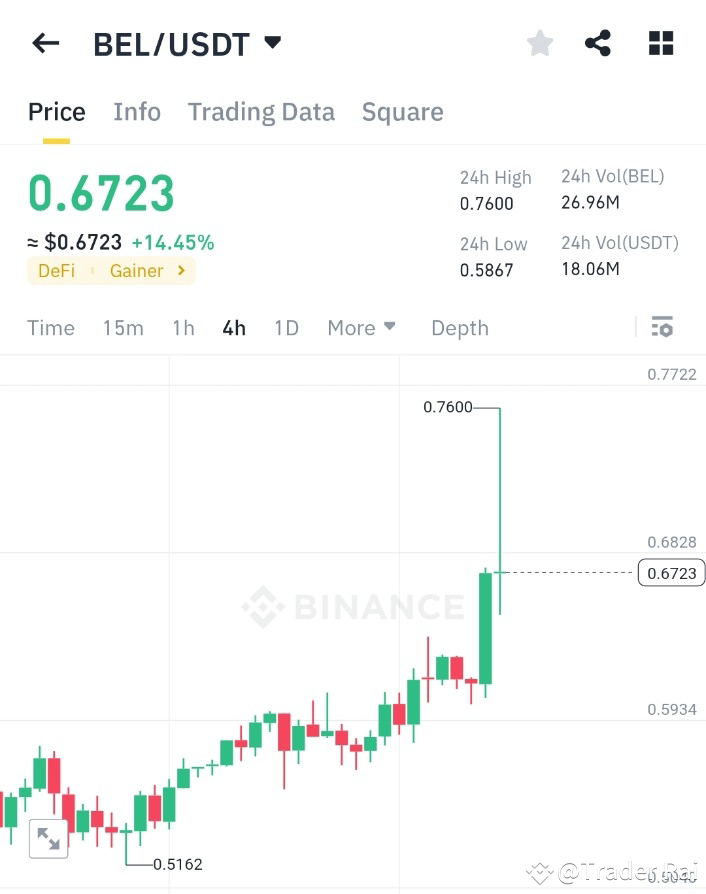Click the DeFi category label
This screenshot has width=706, height=894.
click(x=56, y=270)
